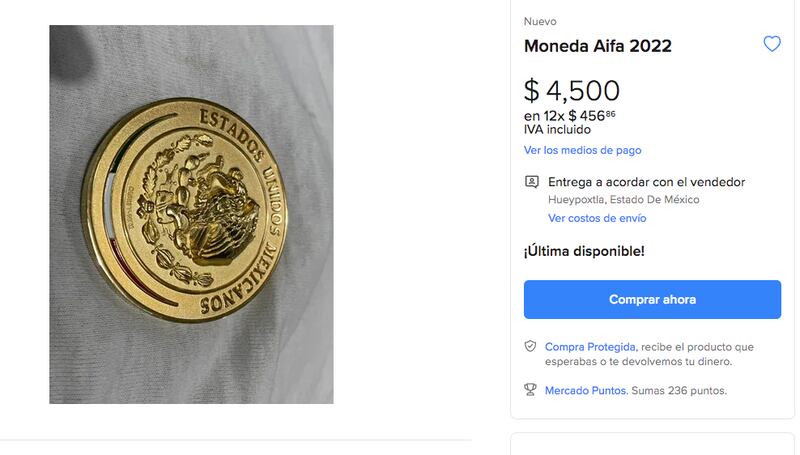Click the delivery person icon beside Entrega

(x=531, y=182)
